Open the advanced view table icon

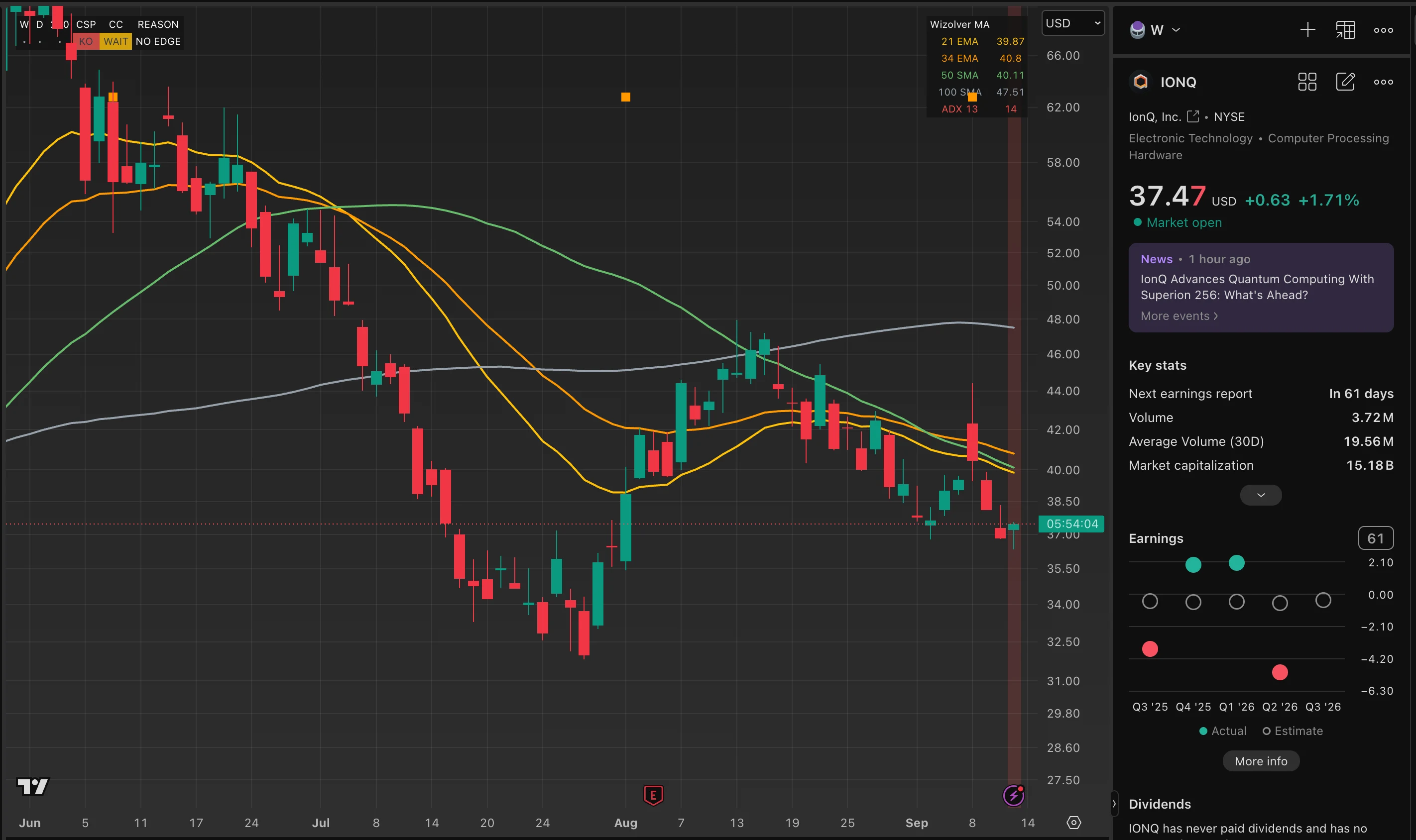click(1345, 30)
